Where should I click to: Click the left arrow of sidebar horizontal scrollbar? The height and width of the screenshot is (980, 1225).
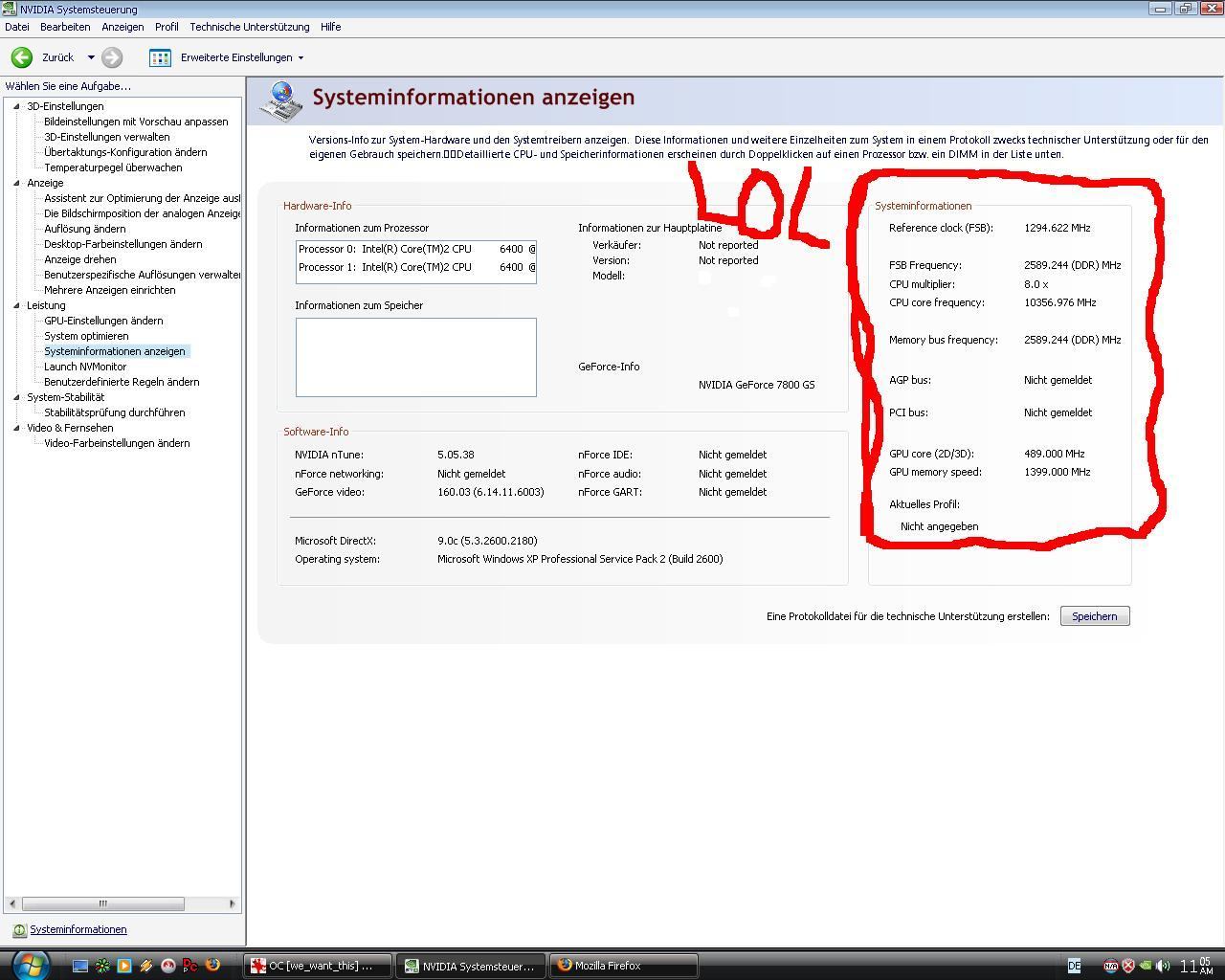point(11,903)
